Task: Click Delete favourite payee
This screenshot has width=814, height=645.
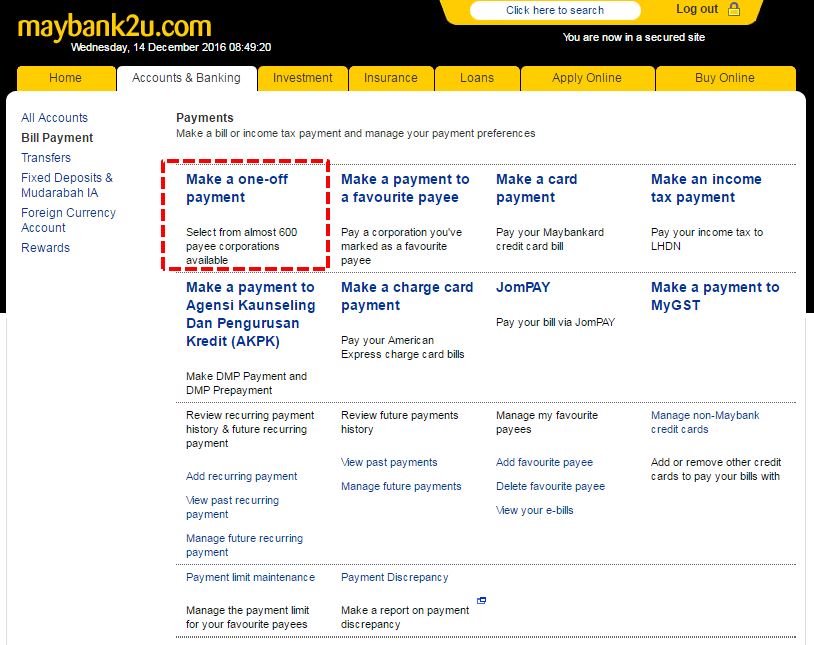Action: point(550,486)
